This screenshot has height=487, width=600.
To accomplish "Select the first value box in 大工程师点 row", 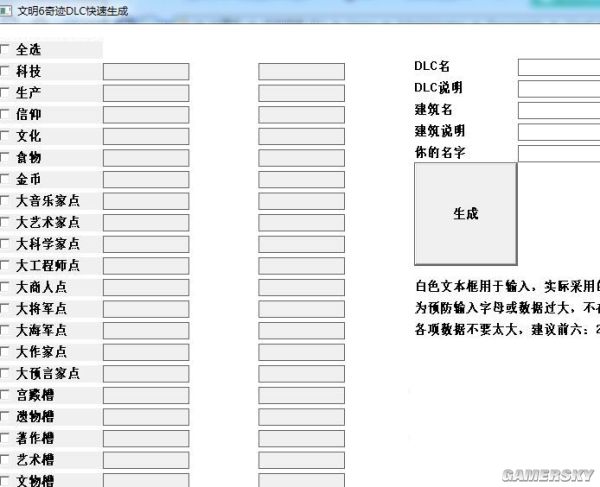I will coord(146,265).
